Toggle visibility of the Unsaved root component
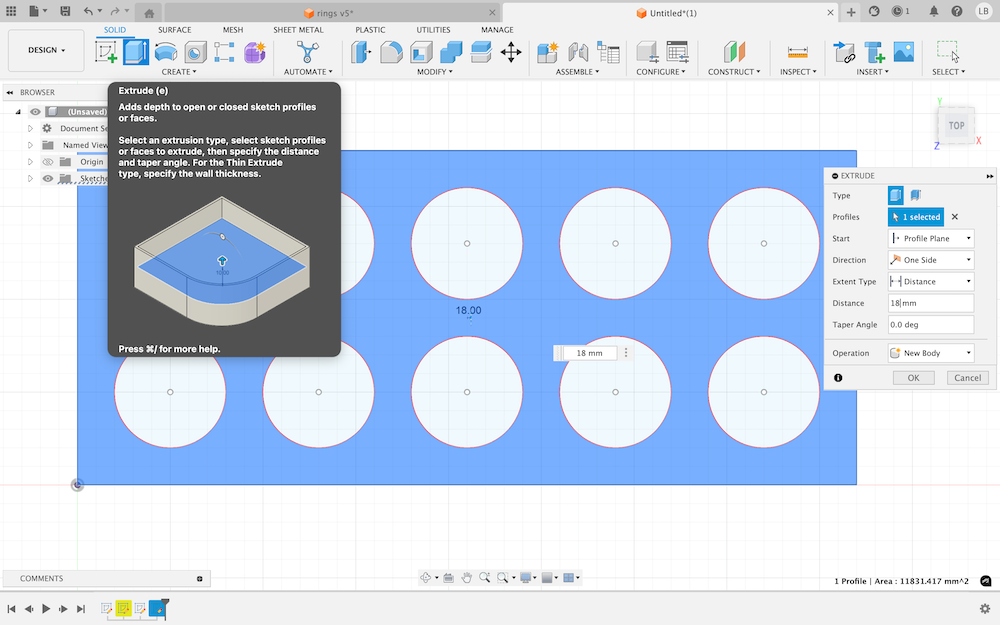This screenshot has width=1000, height=625. (35, 112)
